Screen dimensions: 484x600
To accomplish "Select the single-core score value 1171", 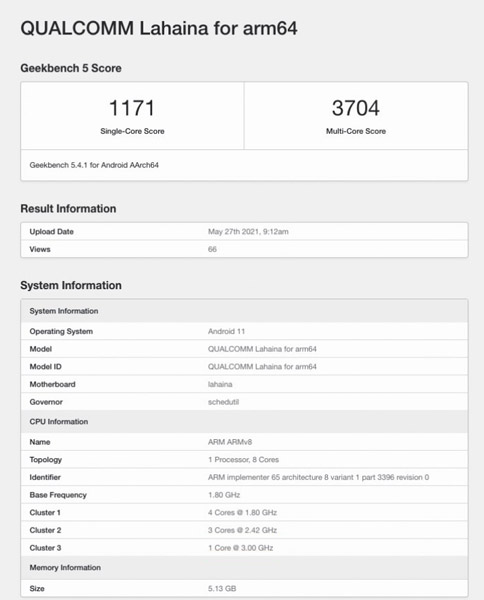I will point(132,108).
